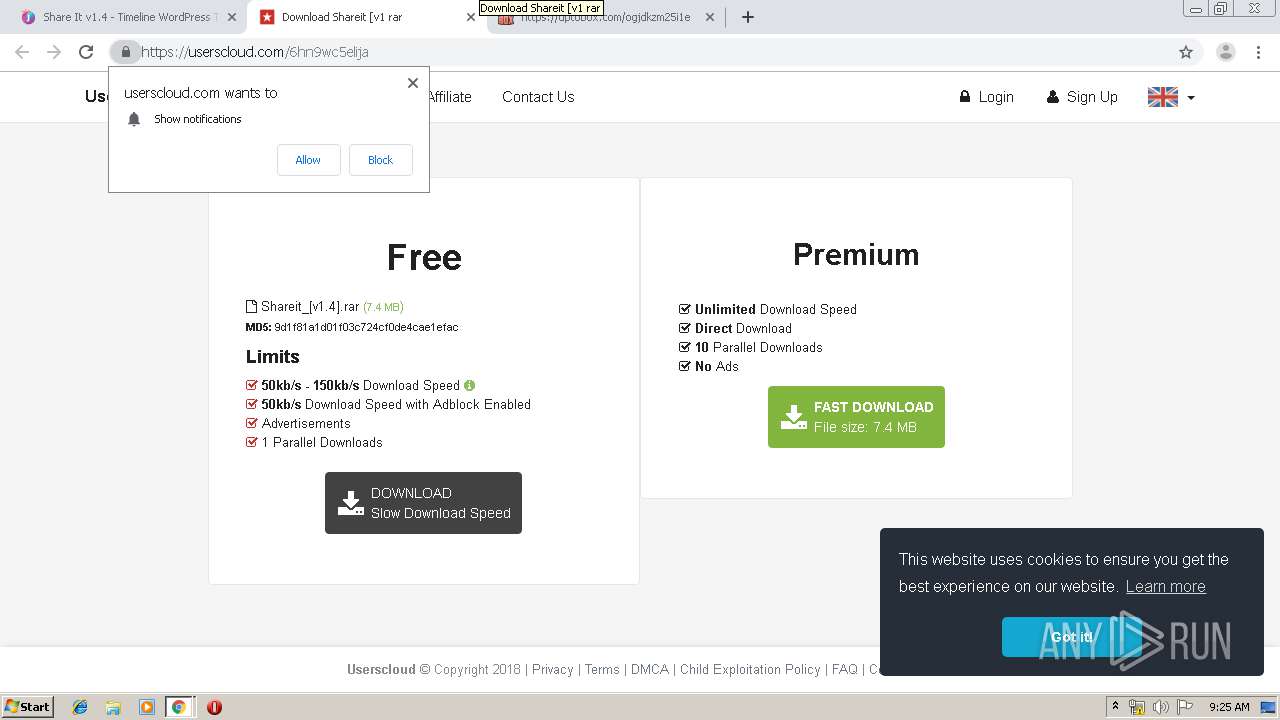The height and width of the screenshot is (720, 1280).
Task: Reload the page with the refresh icon
Action: pos(86,52)
